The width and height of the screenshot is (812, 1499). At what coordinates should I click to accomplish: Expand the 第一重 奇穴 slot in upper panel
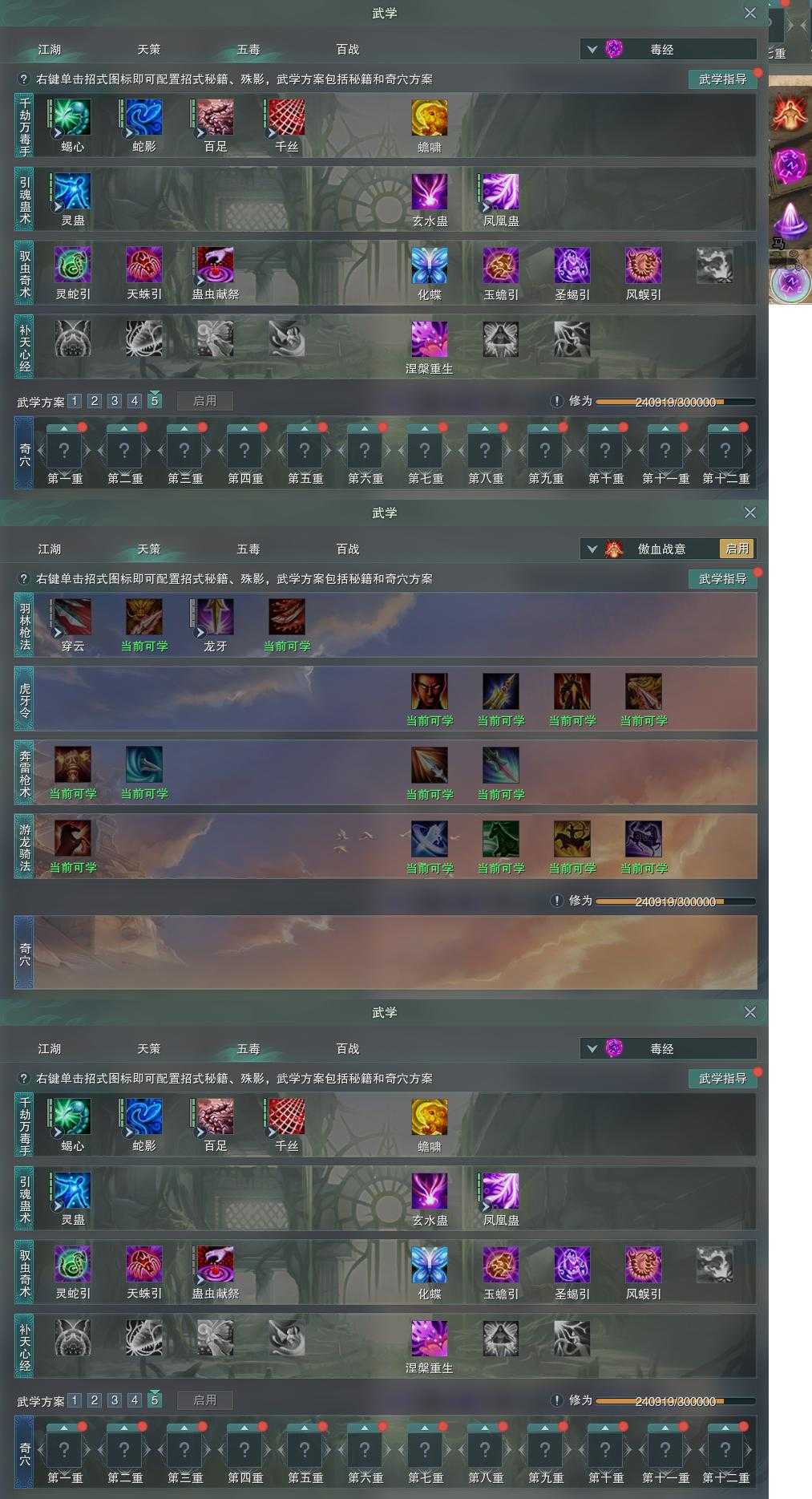64,451
